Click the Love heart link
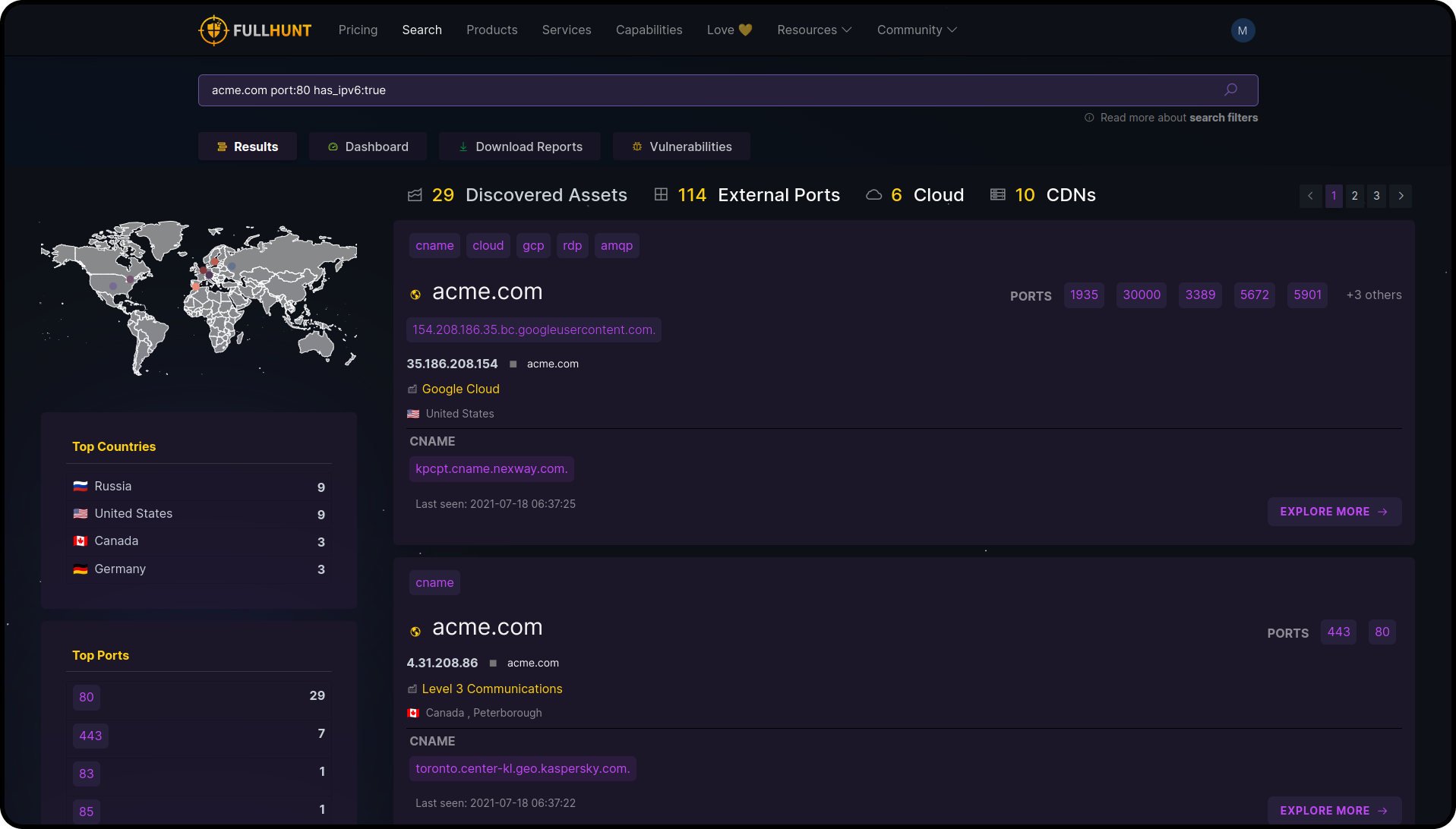This screenshot has height=829, width=1456. click(x=729, y=30)
